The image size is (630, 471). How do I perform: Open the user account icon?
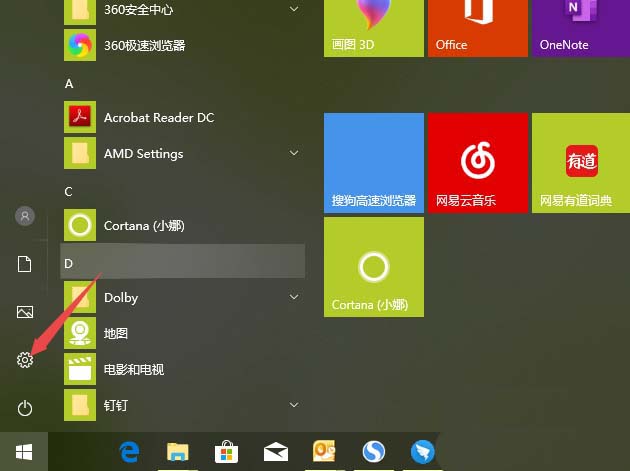[25, 216]
